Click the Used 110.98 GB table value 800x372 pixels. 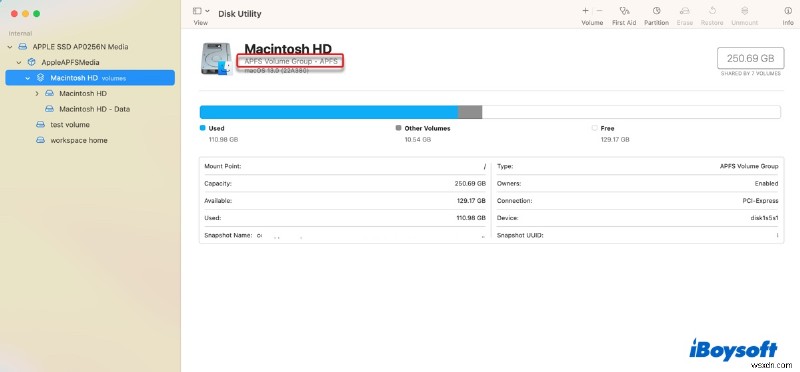(x=471, y=218)
